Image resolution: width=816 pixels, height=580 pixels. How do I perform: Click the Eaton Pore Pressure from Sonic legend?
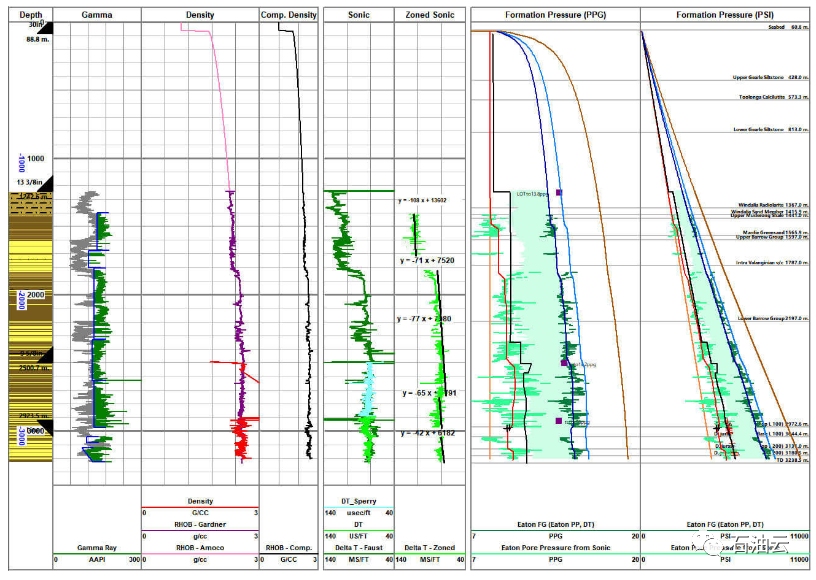click(x=554, y=547)
